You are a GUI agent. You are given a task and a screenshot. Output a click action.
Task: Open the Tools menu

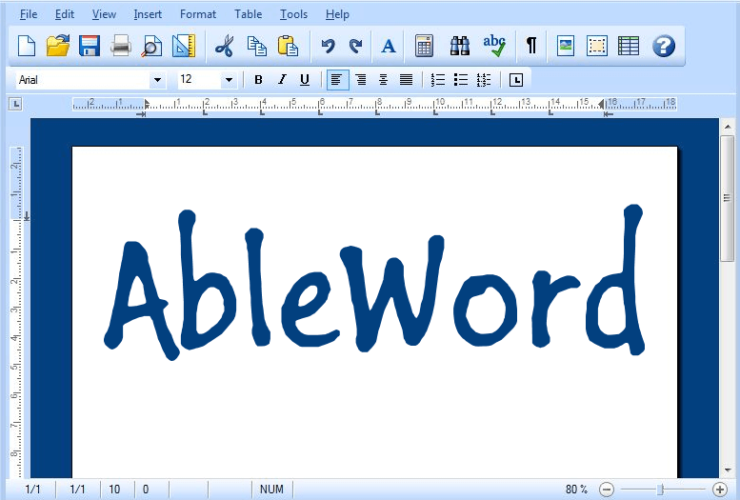click(294, 14)
